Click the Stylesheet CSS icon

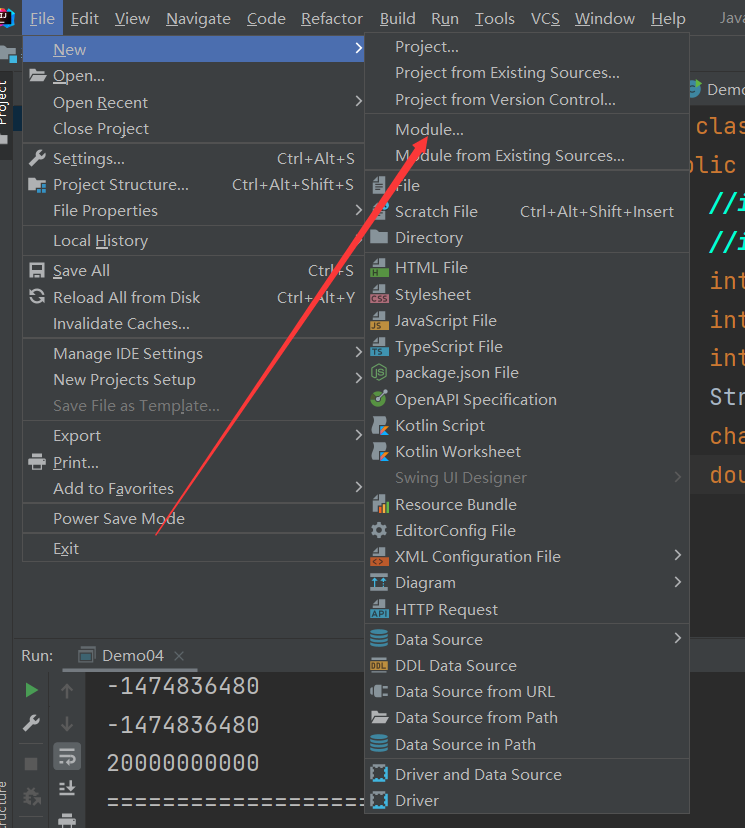click(x=379, y=295)
